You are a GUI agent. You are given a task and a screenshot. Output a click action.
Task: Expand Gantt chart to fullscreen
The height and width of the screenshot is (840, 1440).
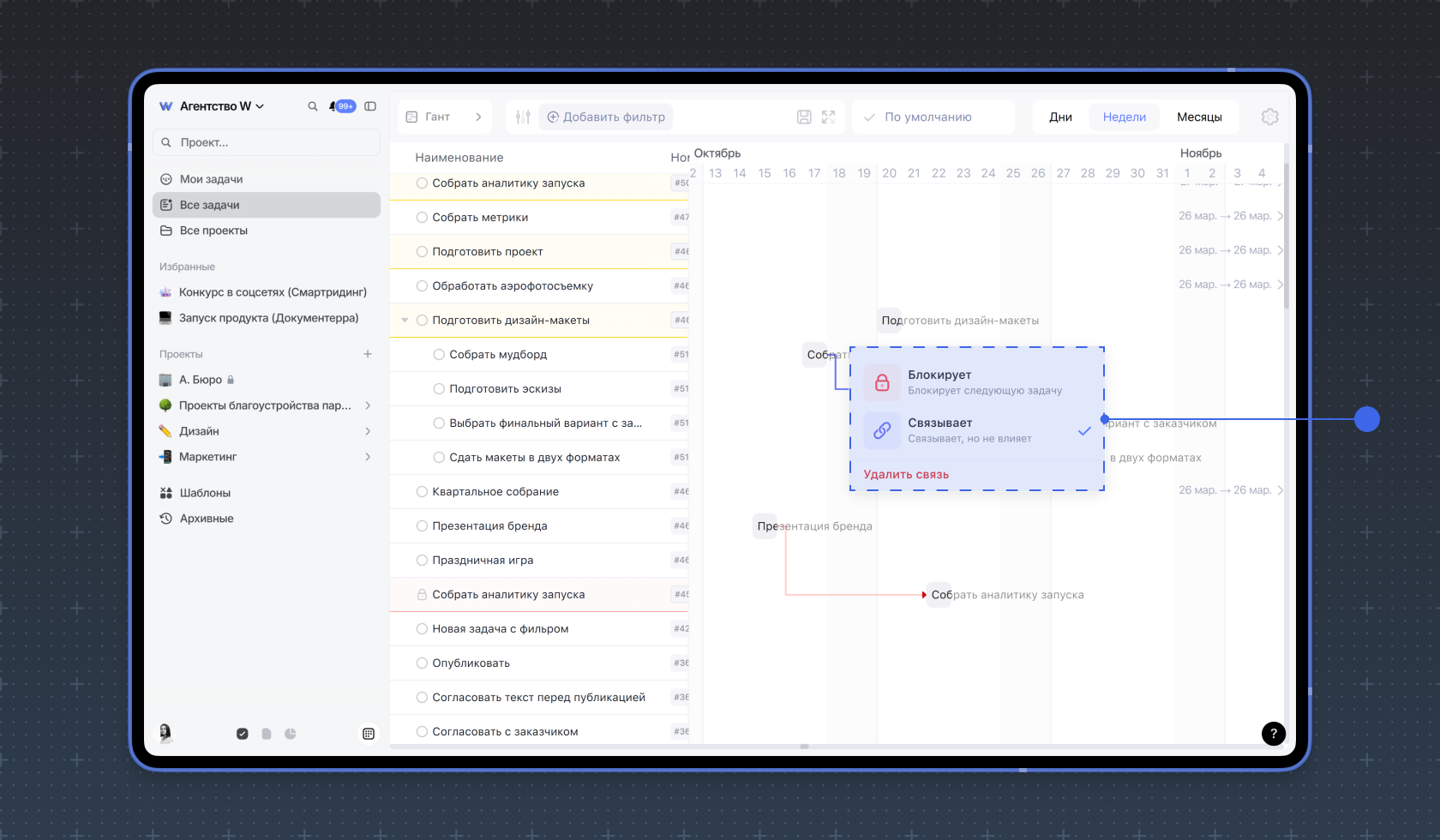(x=828, y=117)
